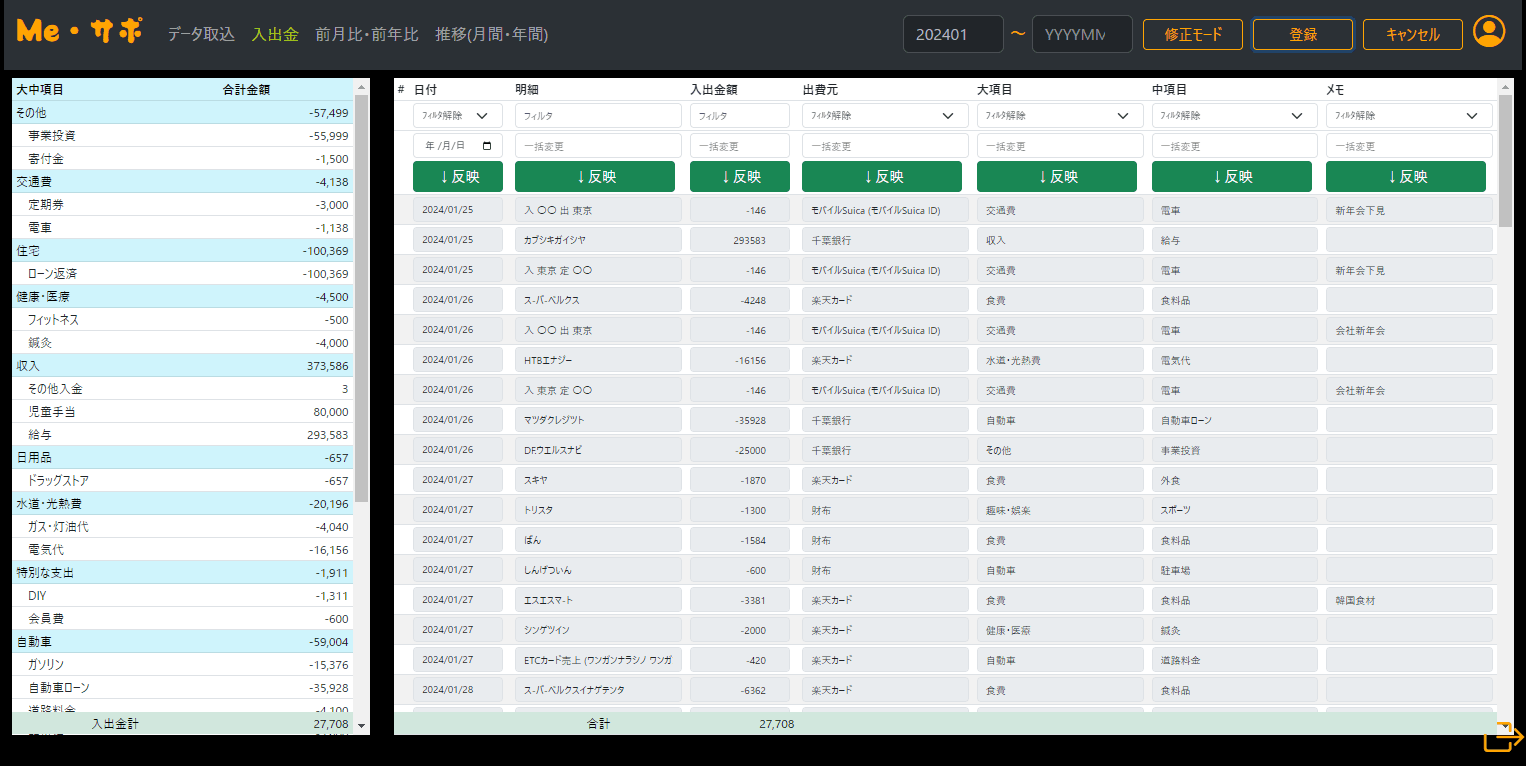Apply 反映 under the 明細 column
The height and width of the screenshot is (766, 1526).
(598, 176)
